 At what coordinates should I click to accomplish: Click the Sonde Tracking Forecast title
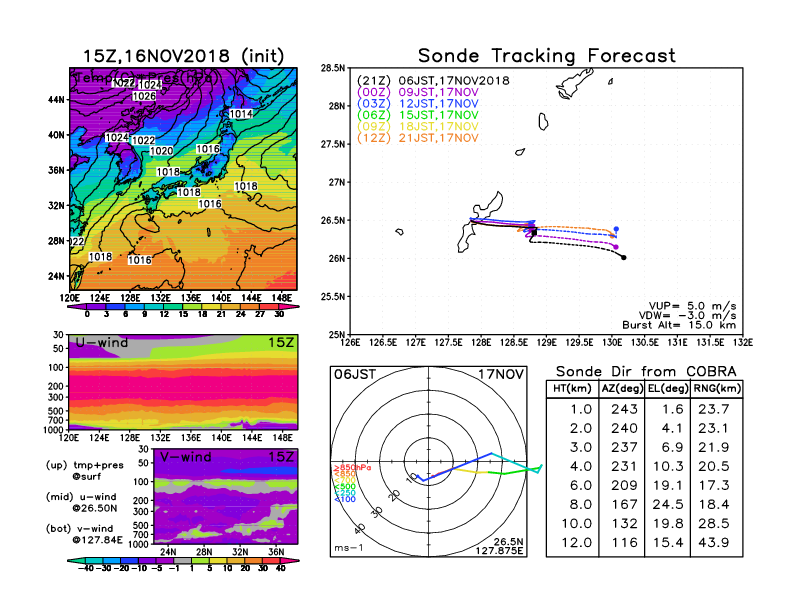(546, 56)
